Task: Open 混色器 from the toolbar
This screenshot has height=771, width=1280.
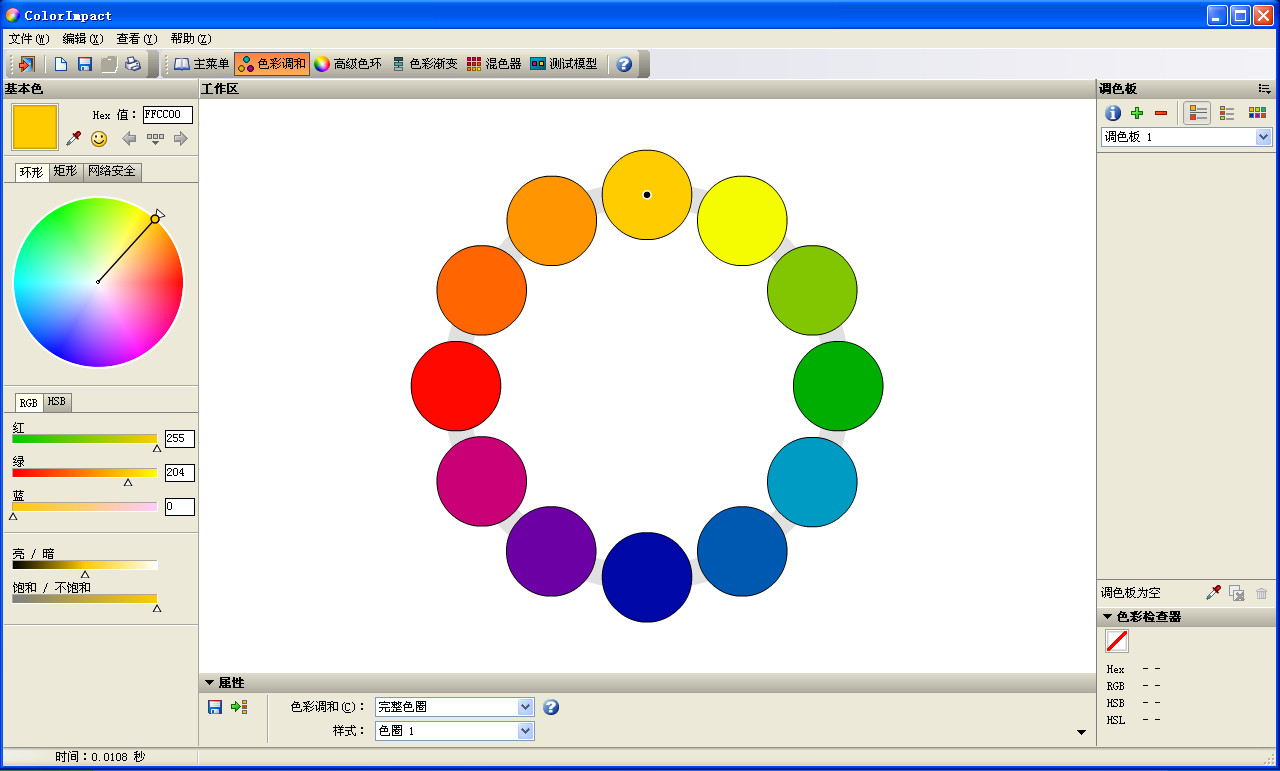Action: pos(494,64)
